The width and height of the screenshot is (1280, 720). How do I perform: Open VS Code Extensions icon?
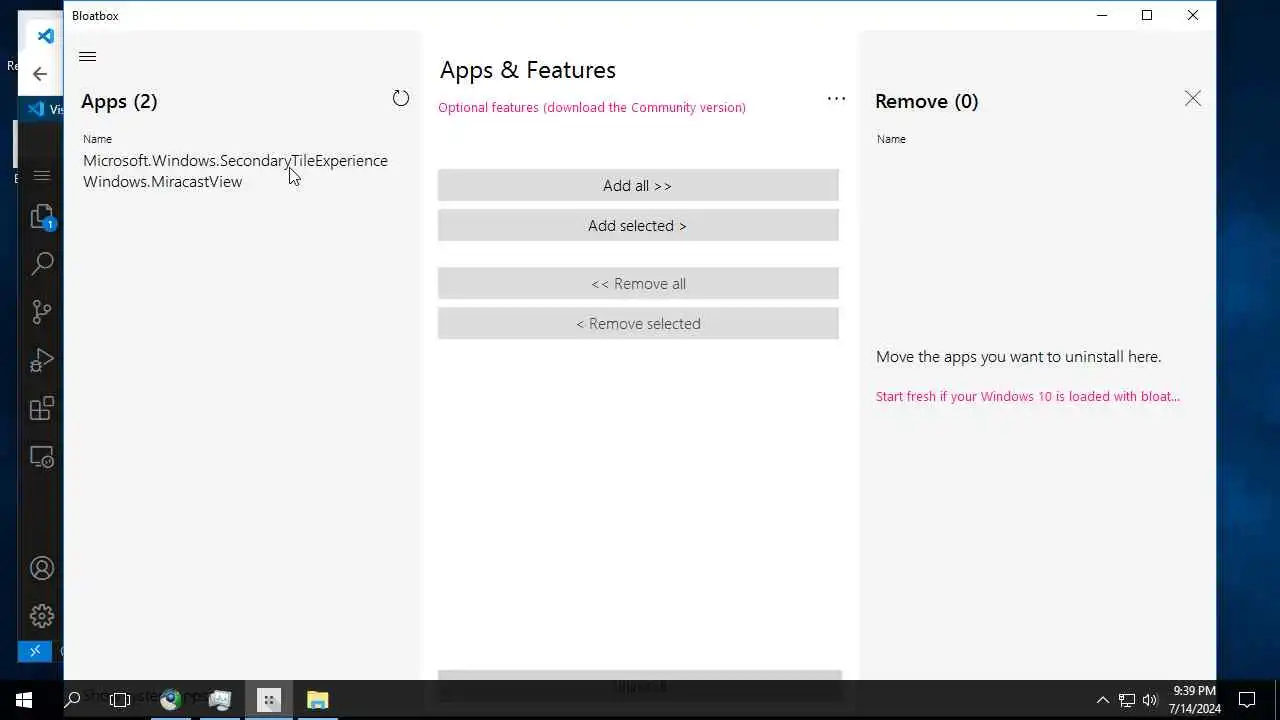pos(42,408)
